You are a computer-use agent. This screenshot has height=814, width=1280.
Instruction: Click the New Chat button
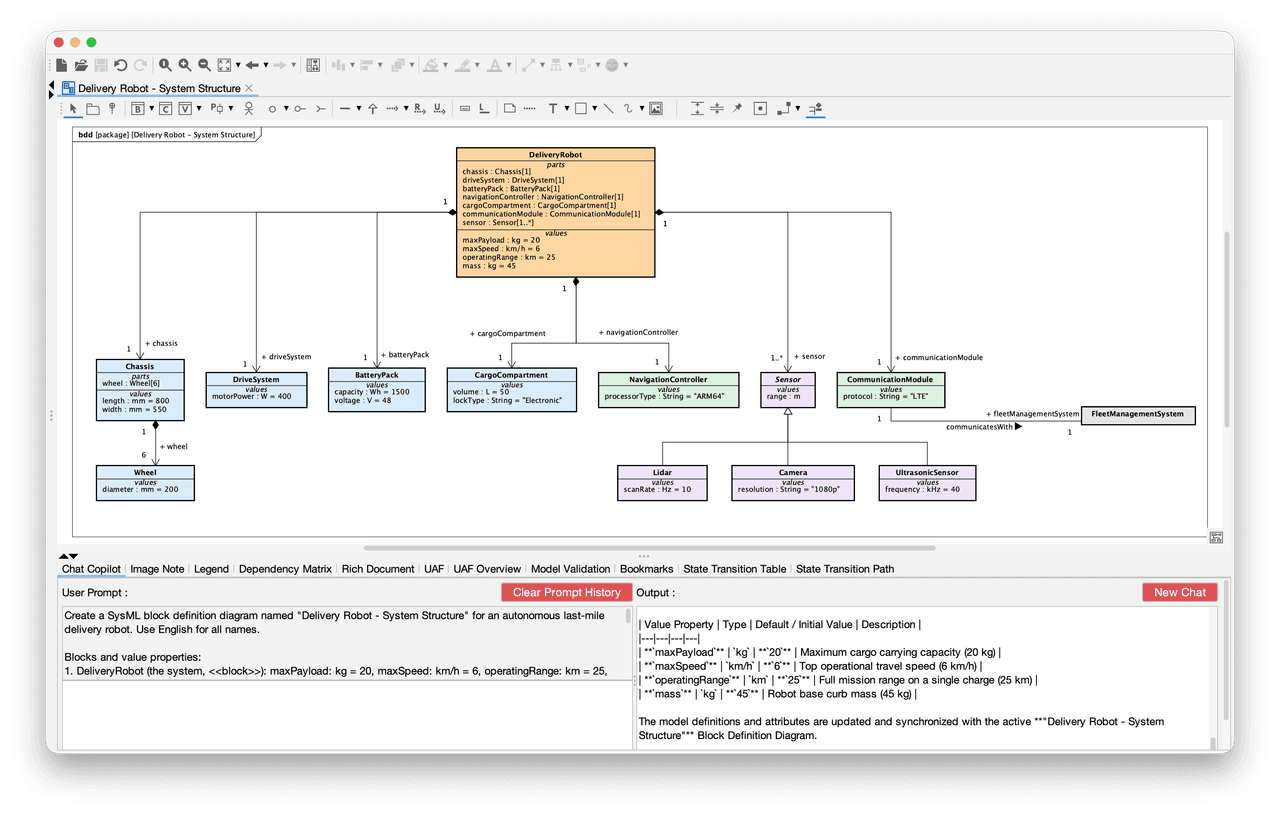[x=1180, y=592]
